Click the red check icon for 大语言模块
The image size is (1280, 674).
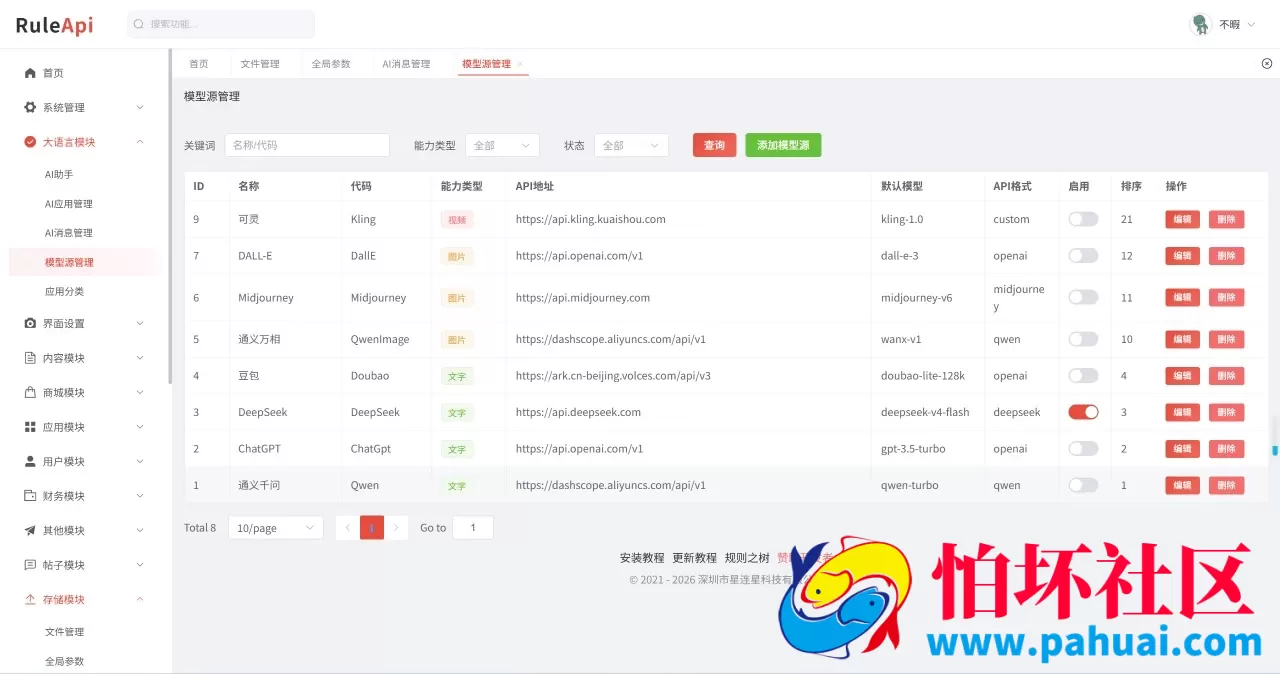coord(30,142)
